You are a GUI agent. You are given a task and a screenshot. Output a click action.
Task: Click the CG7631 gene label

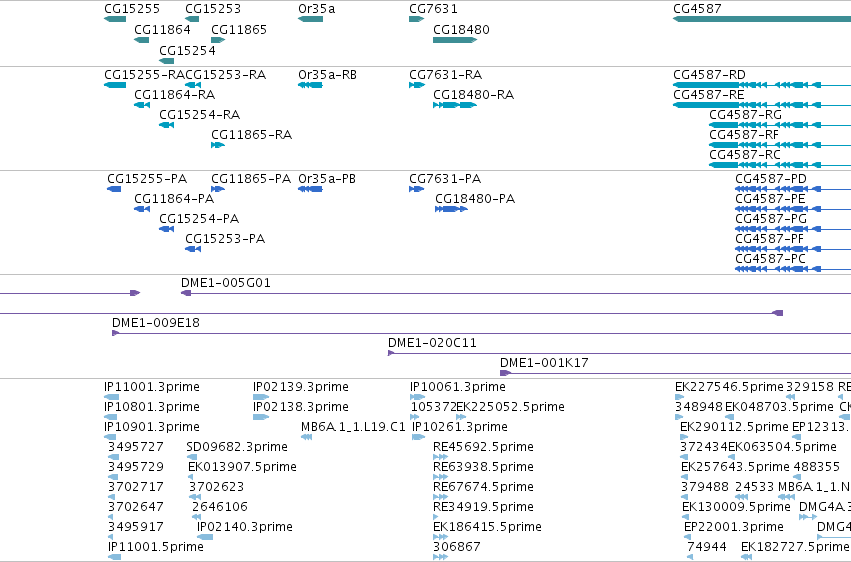click(x=433, y=9)
